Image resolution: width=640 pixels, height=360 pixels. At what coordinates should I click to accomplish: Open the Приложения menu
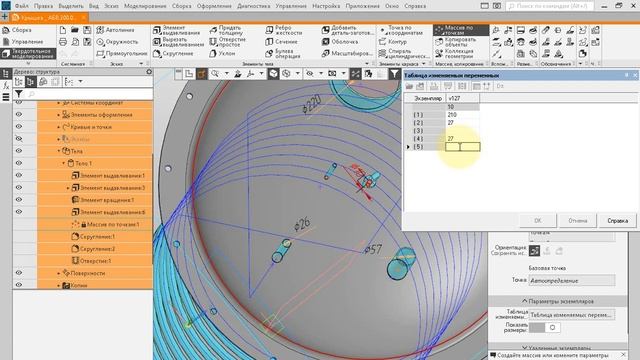362,6
